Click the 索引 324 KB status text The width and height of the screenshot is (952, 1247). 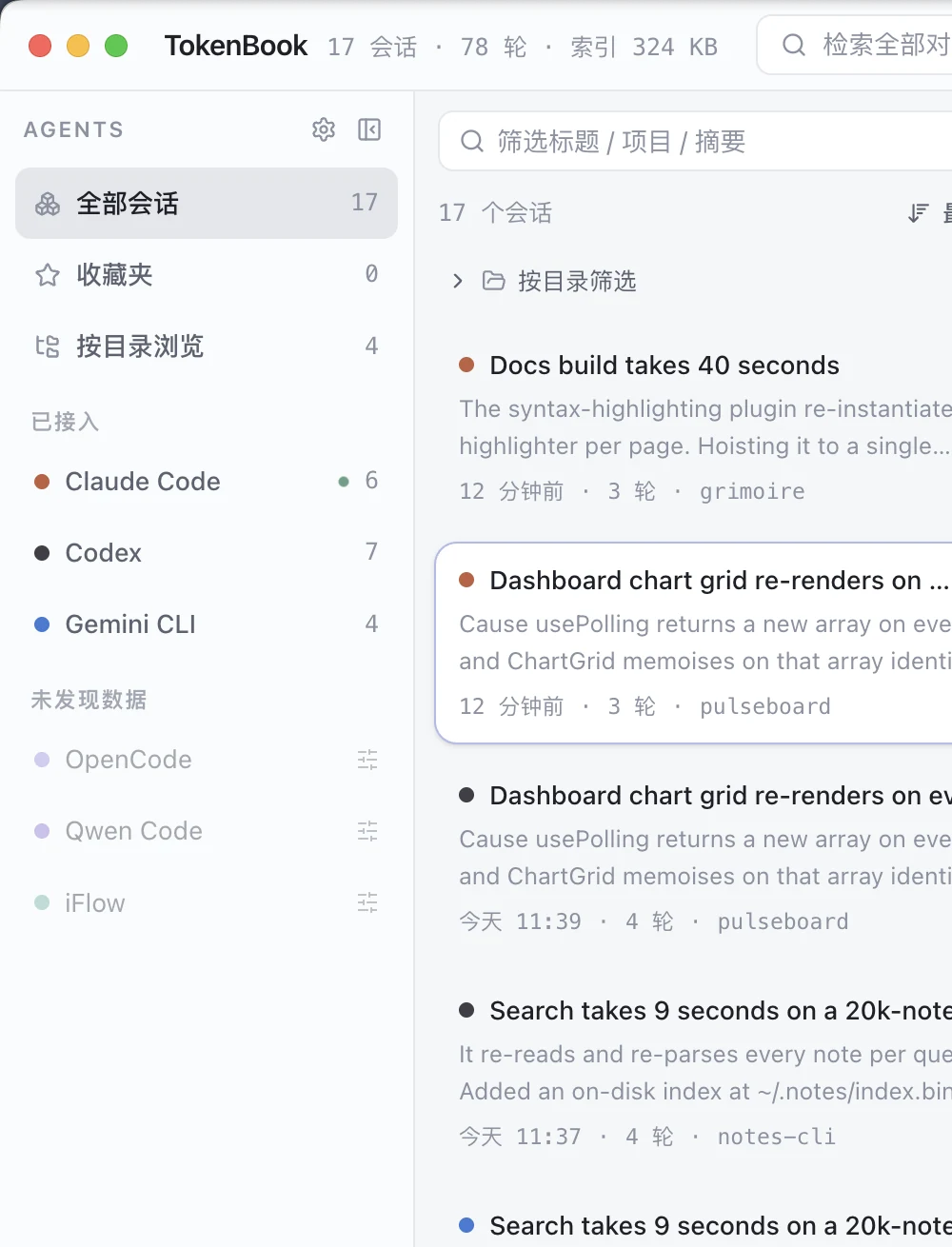(644, 47)
